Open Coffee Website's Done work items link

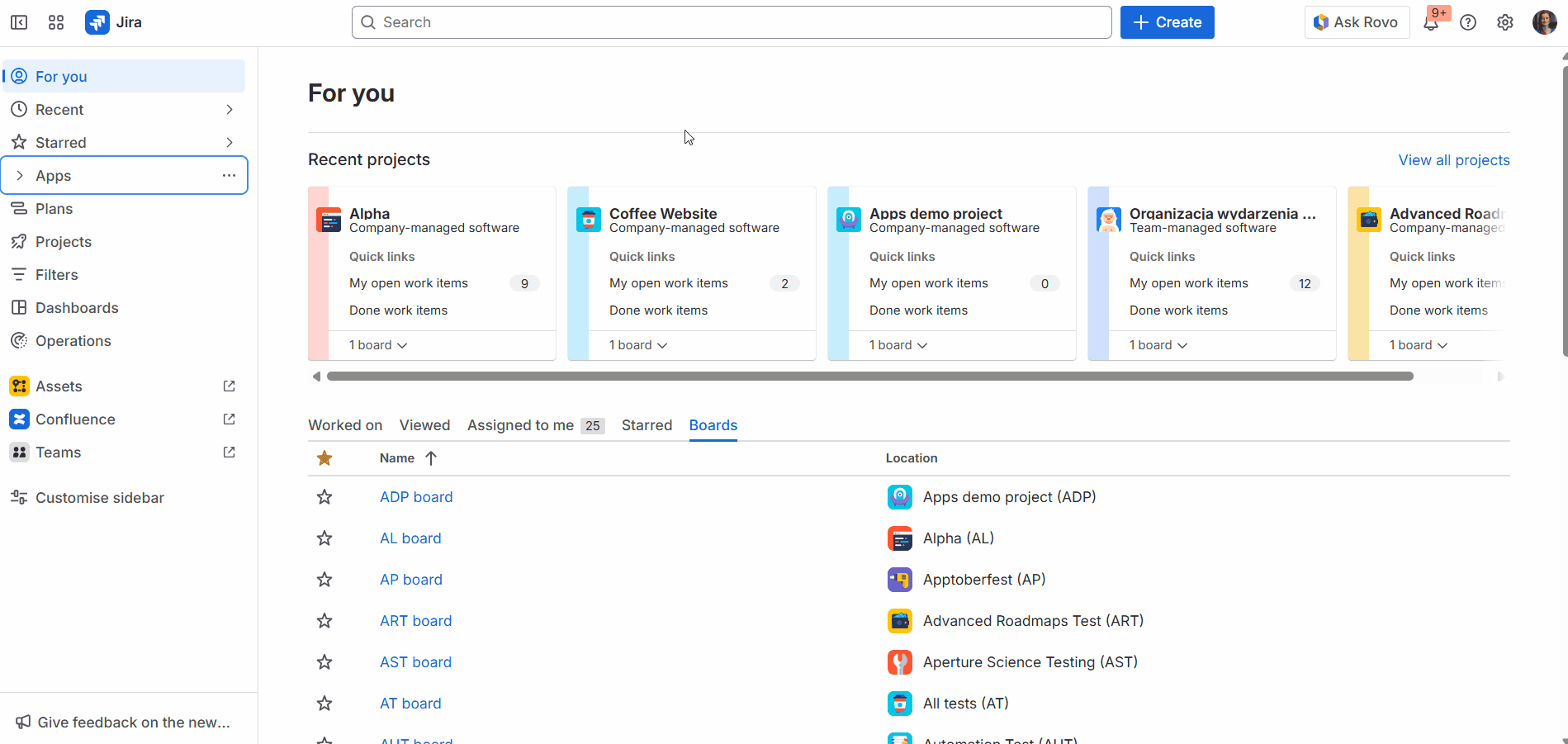pyautogui.click(x=658, y=310)
